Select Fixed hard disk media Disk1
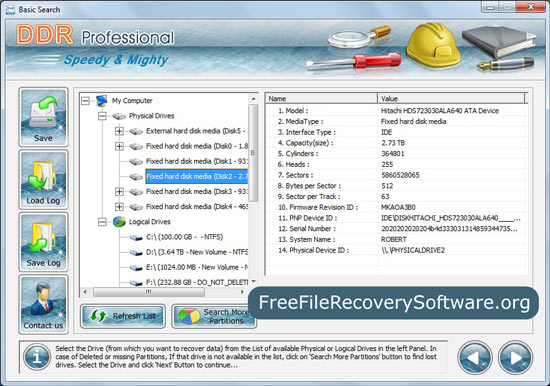 (197, 161)
